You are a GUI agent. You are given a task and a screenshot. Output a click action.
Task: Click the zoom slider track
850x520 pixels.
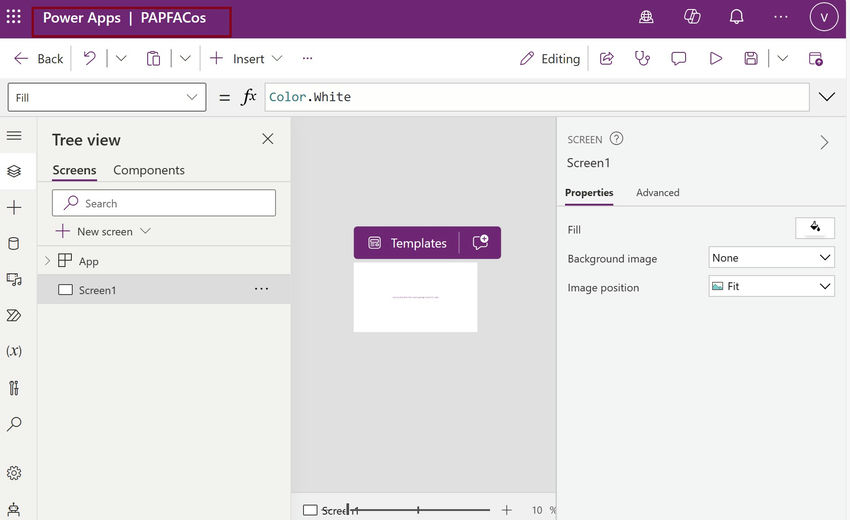419,510
